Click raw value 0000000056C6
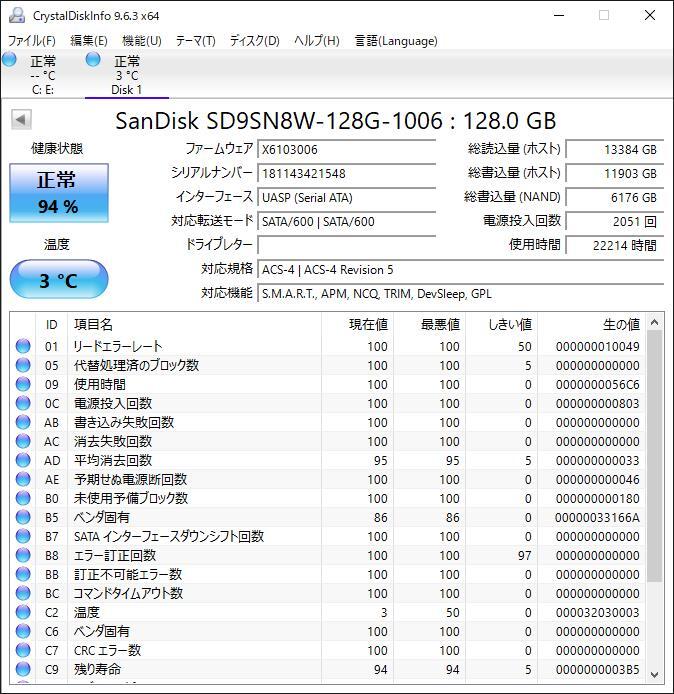The height and width of the screenshot is (694, 674). coord(597,385)
